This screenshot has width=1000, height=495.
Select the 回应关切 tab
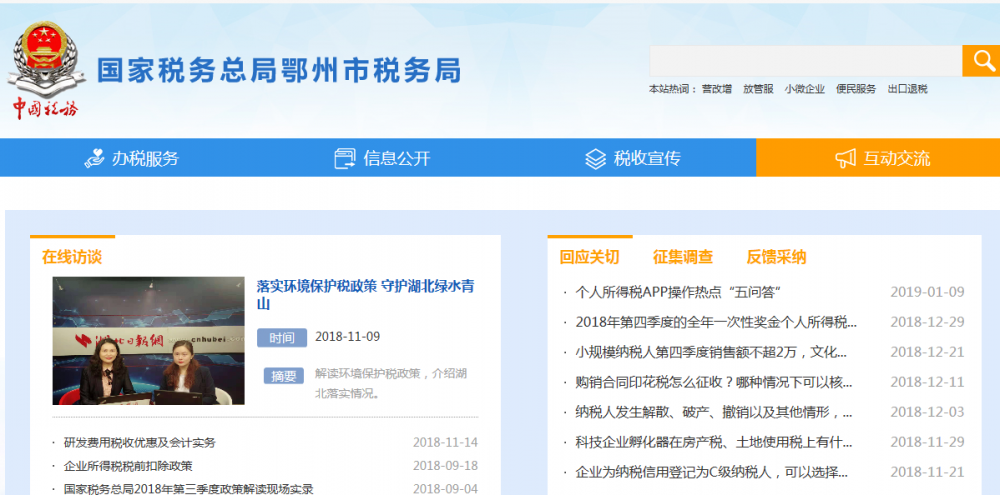tap(589, 257)
